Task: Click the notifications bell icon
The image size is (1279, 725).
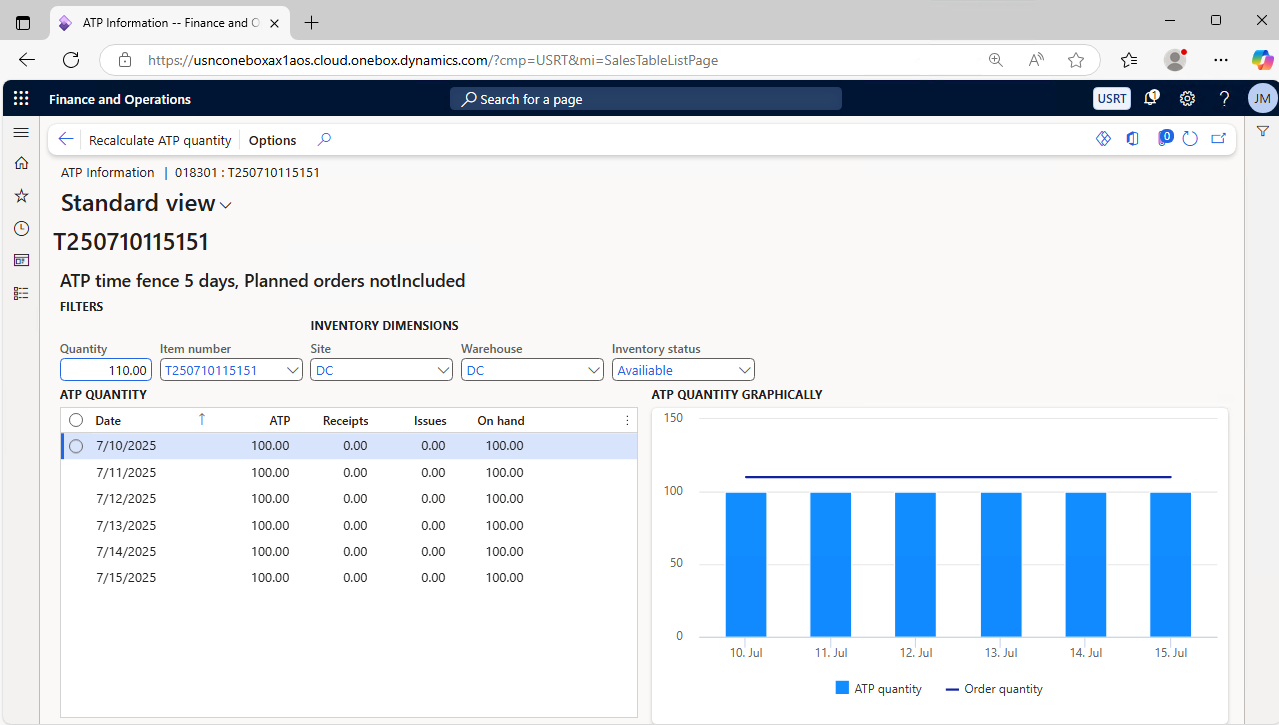Action: point(1151,98)
